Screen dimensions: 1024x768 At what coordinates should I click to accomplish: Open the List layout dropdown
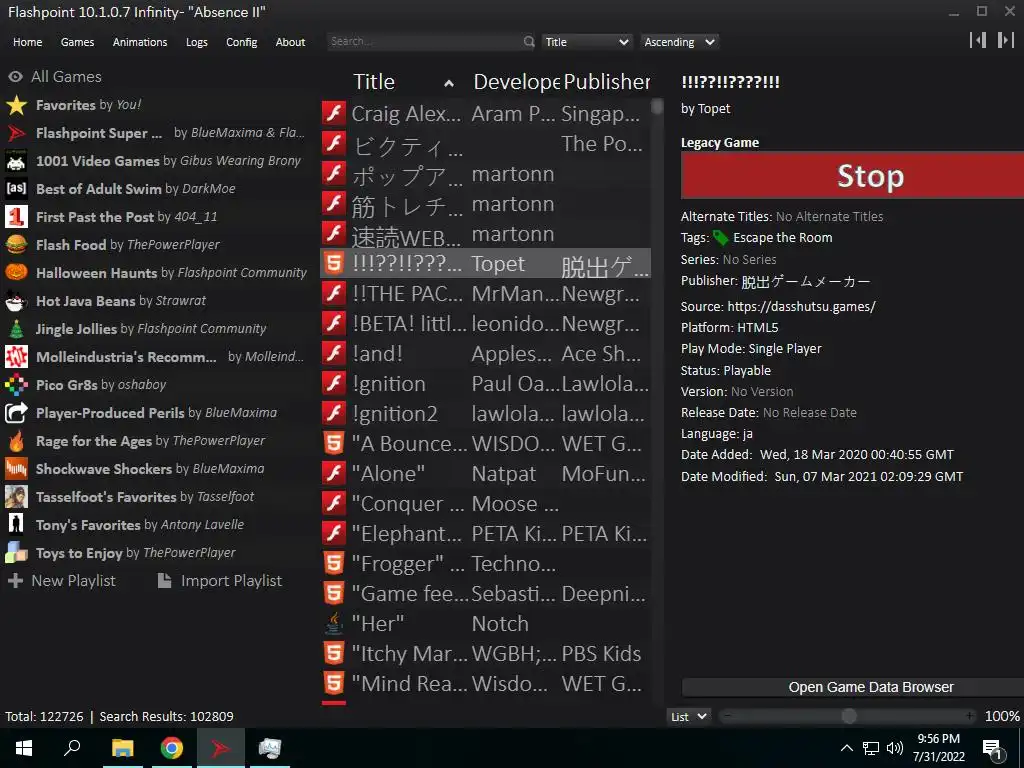pos(688,716)
